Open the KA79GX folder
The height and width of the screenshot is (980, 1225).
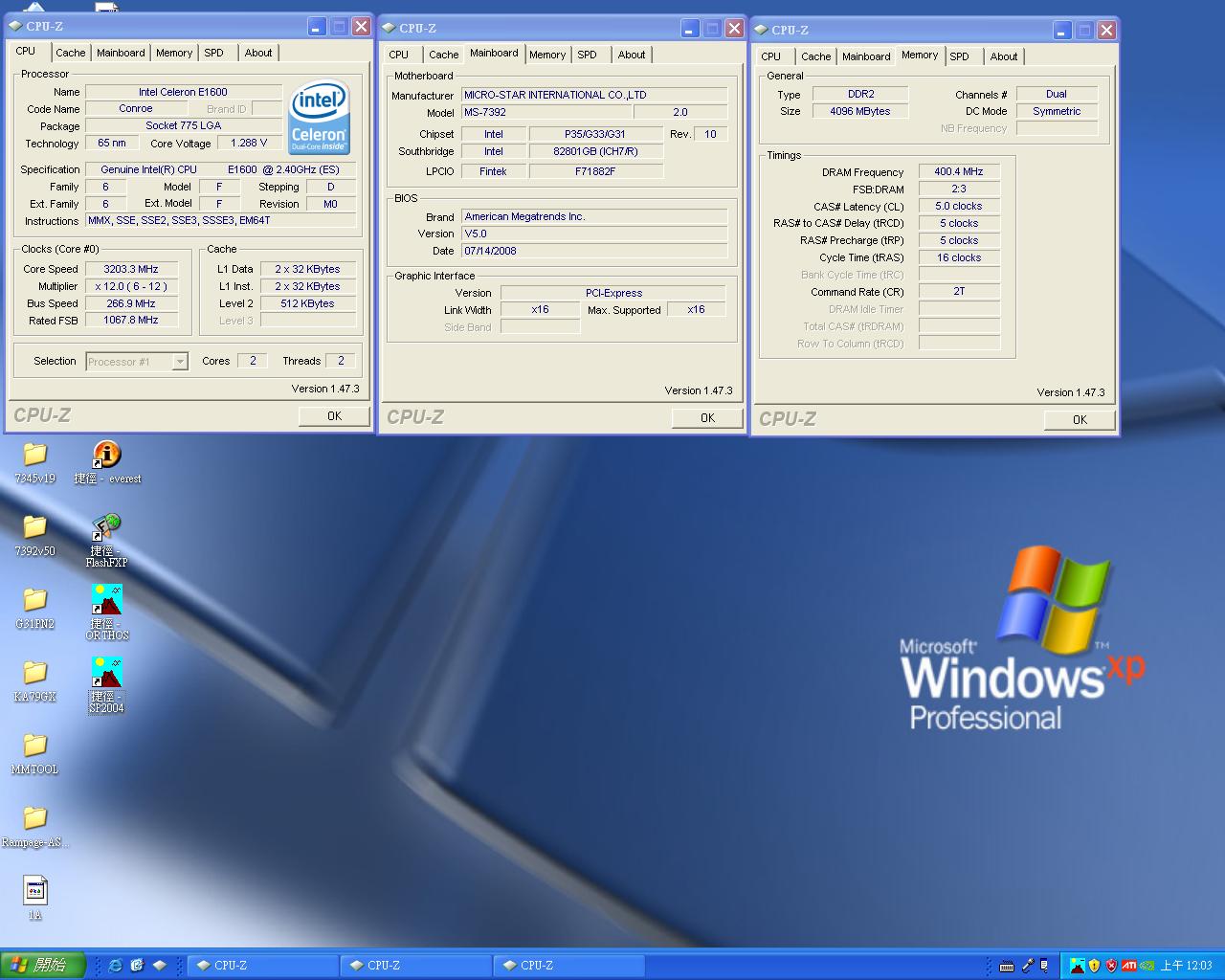pyautogui.click(x=34, y=673)
